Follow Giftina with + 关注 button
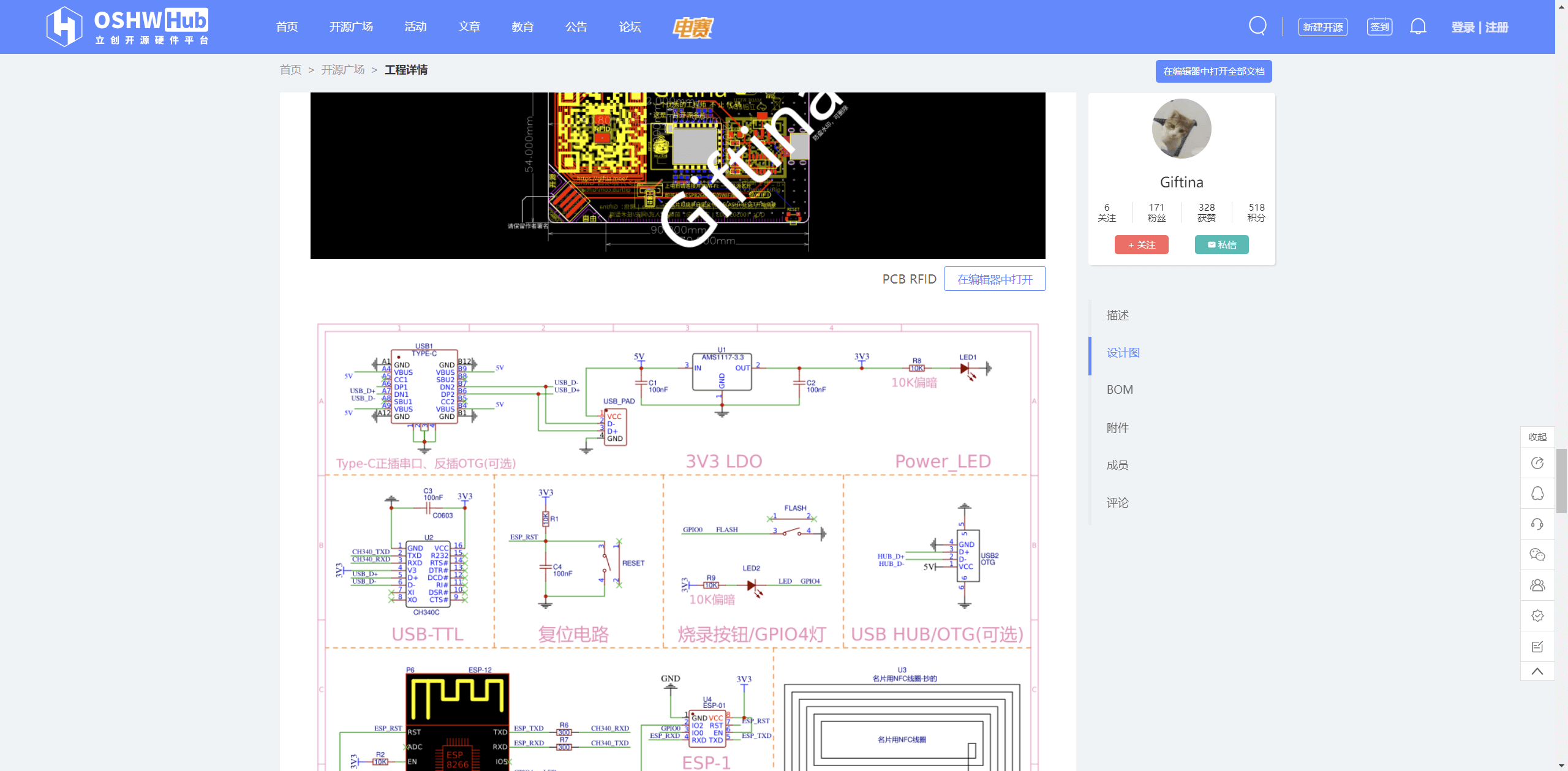The width and height of the screenshot is (1568, 771). tap(1141, 244)
